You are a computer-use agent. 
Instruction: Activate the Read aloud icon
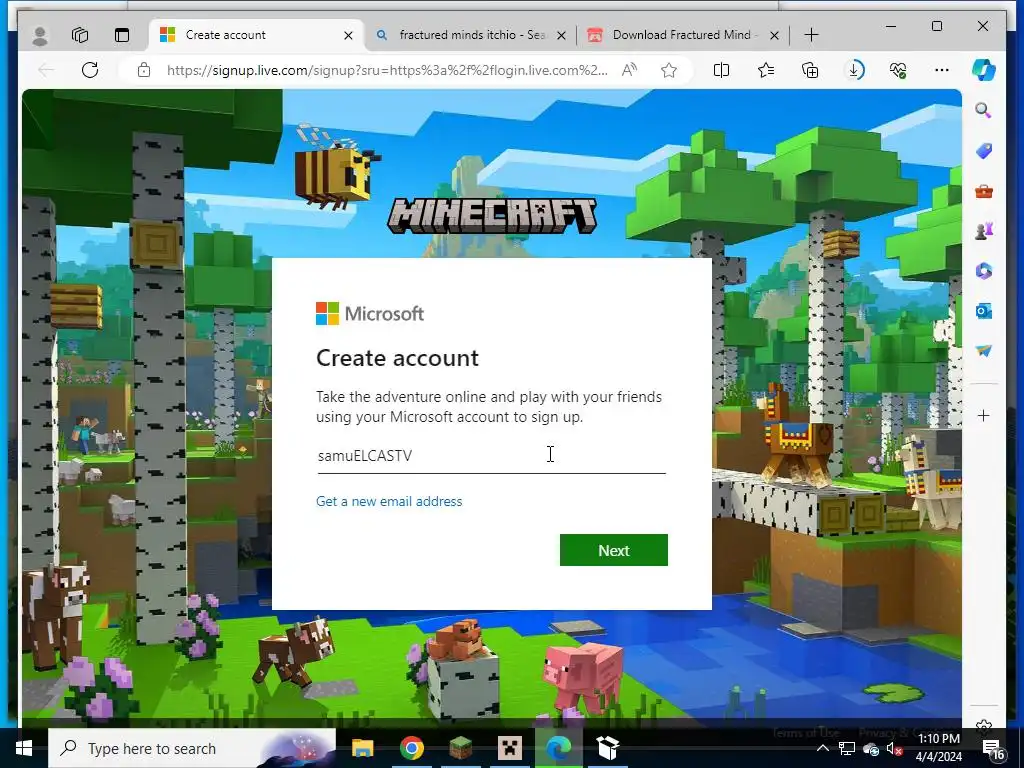tap(630, 70)
